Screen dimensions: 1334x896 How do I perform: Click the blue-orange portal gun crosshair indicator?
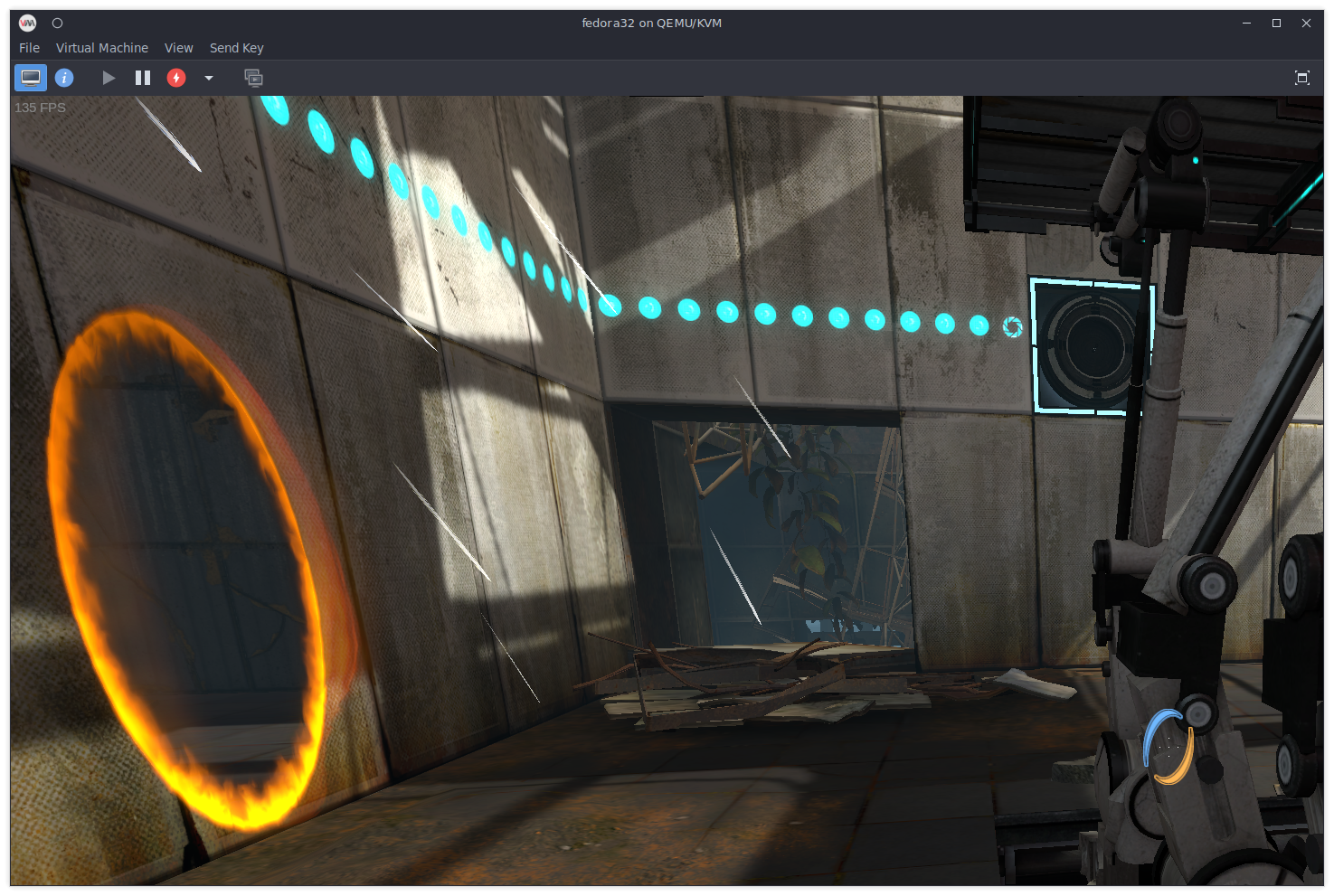pyautogui.click(x=1169, y=747)
